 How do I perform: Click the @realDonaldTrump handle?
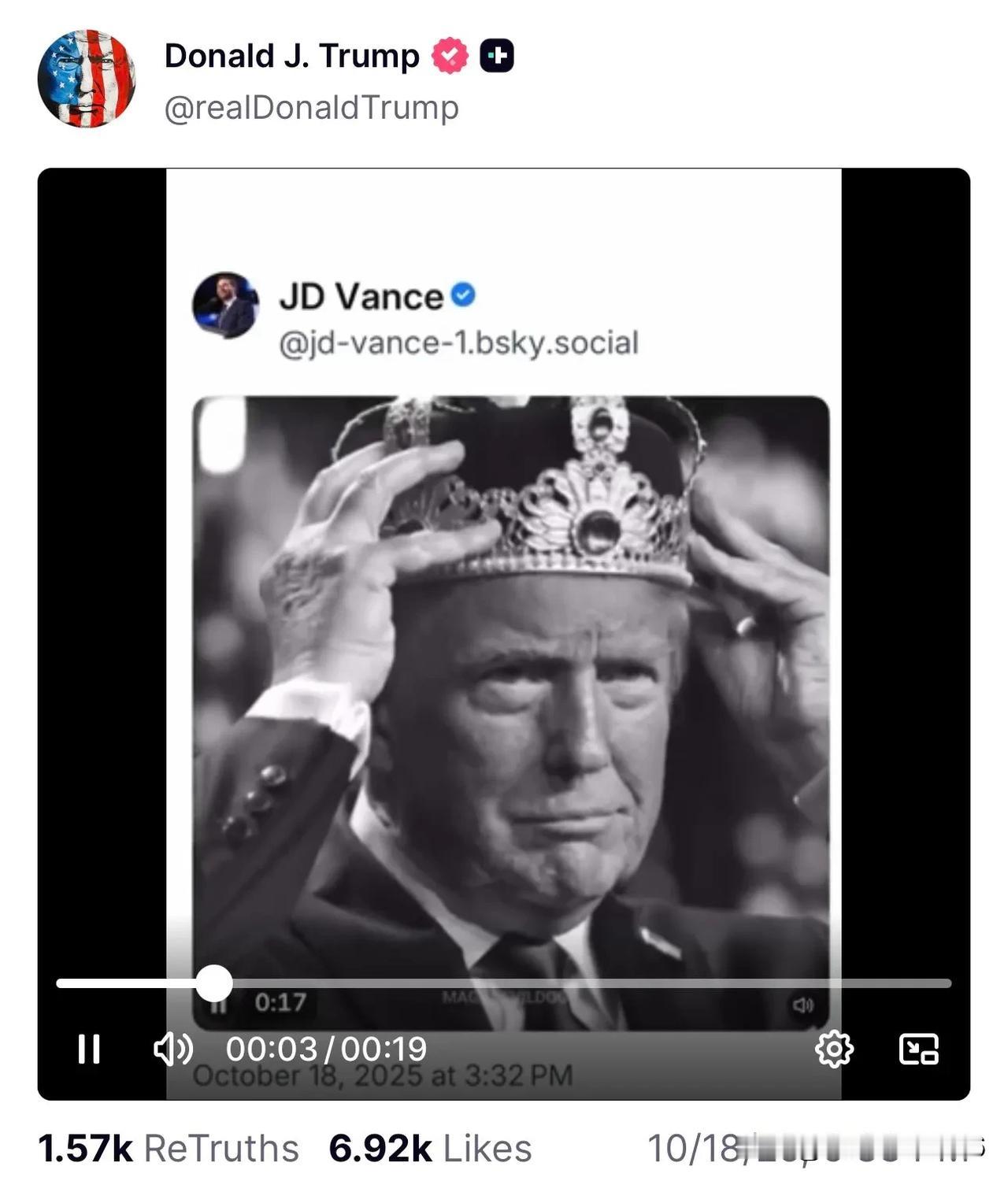311,108
